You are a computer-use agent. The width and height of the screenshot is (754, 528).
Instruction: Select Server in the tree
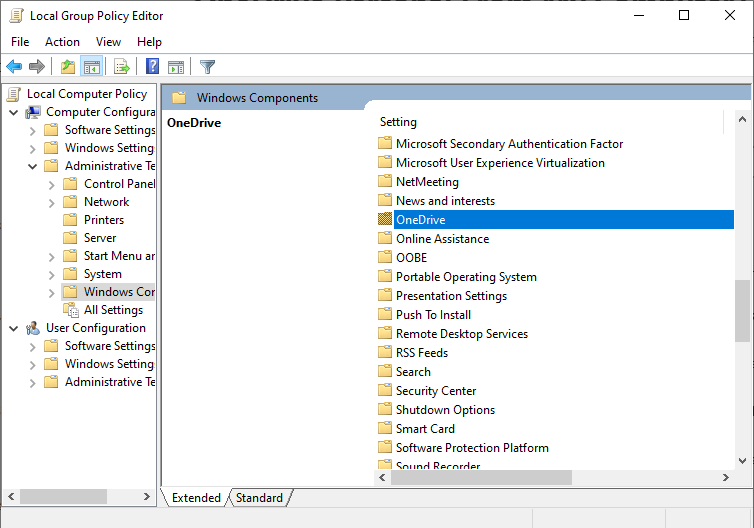point(100,238)
